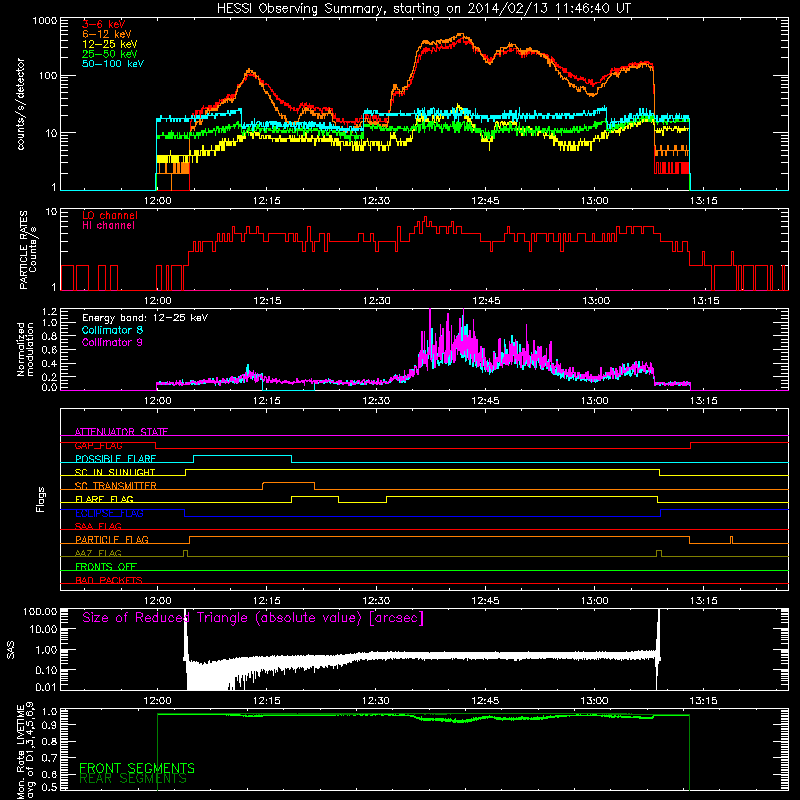800x800 pixels.
Task: Click the 100.00 tick on SAS axis
Action: [x=40, y=611]
